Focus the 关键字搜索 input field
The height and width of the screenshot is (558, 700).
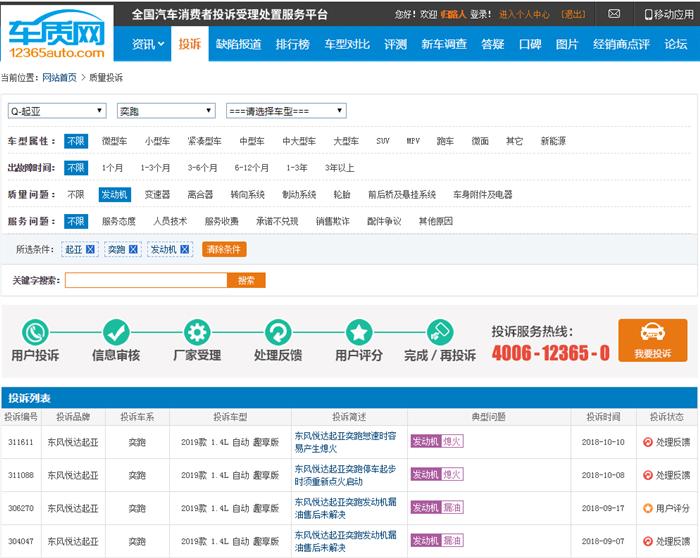[x=146, y=280]
